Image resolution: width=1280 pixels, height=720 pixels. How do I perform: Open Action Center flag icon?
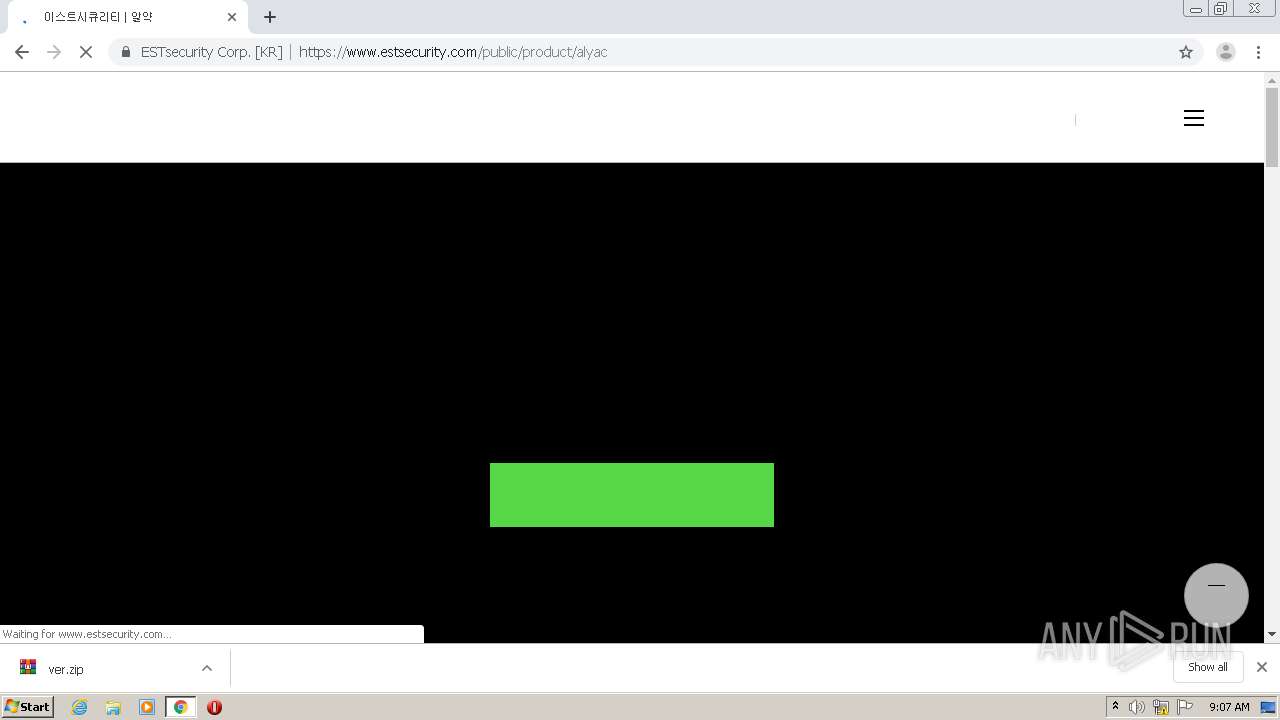(1185, 707)
